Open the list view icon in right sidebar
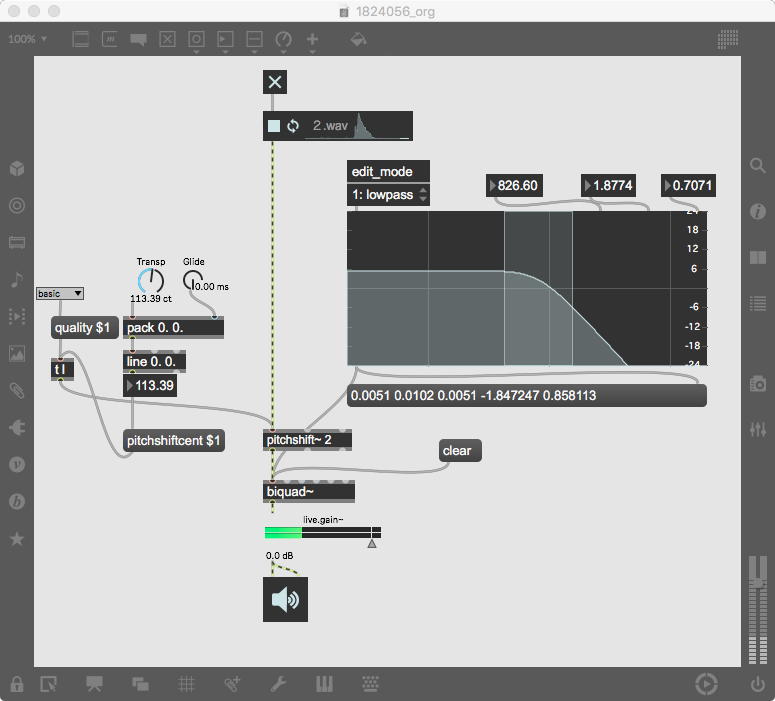This screenshot has width=775, height=701. (757, 303)
